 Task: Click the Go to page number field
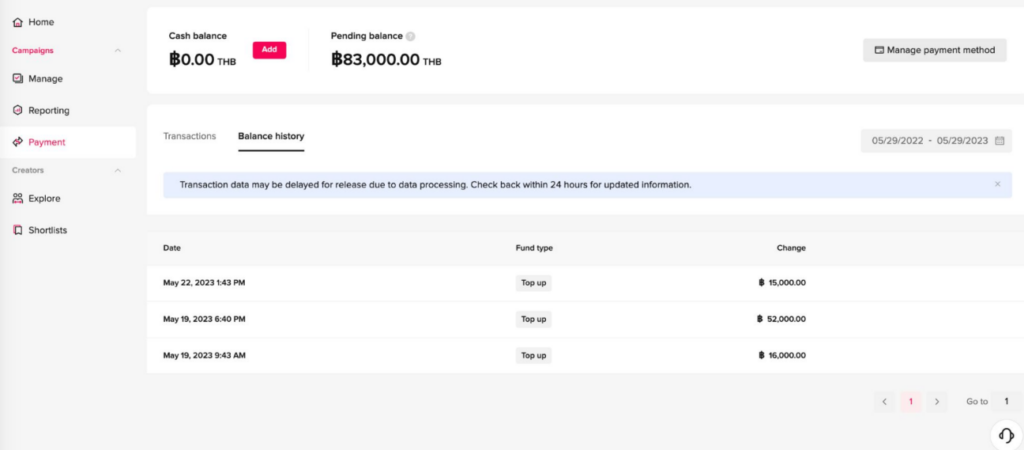coord(1006,402)
